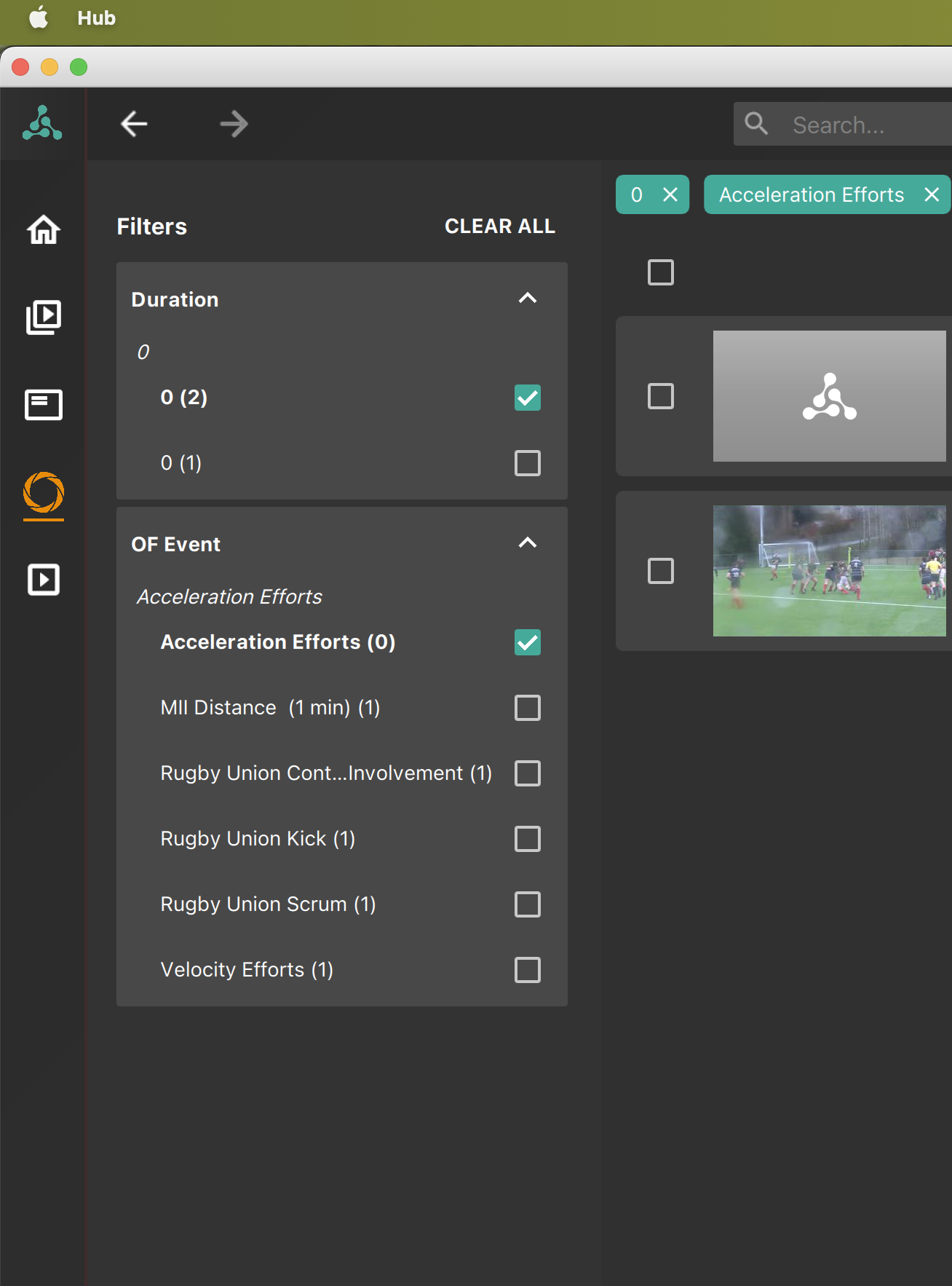
Task: Open the rugby match video thumbnail
Action: [830, 571]
